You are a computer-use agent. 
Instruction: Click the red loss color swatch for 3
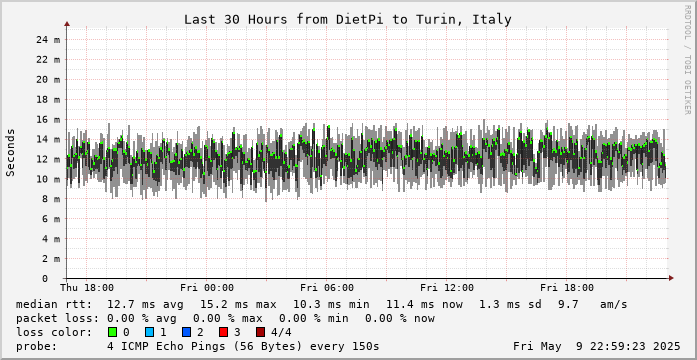224,332
